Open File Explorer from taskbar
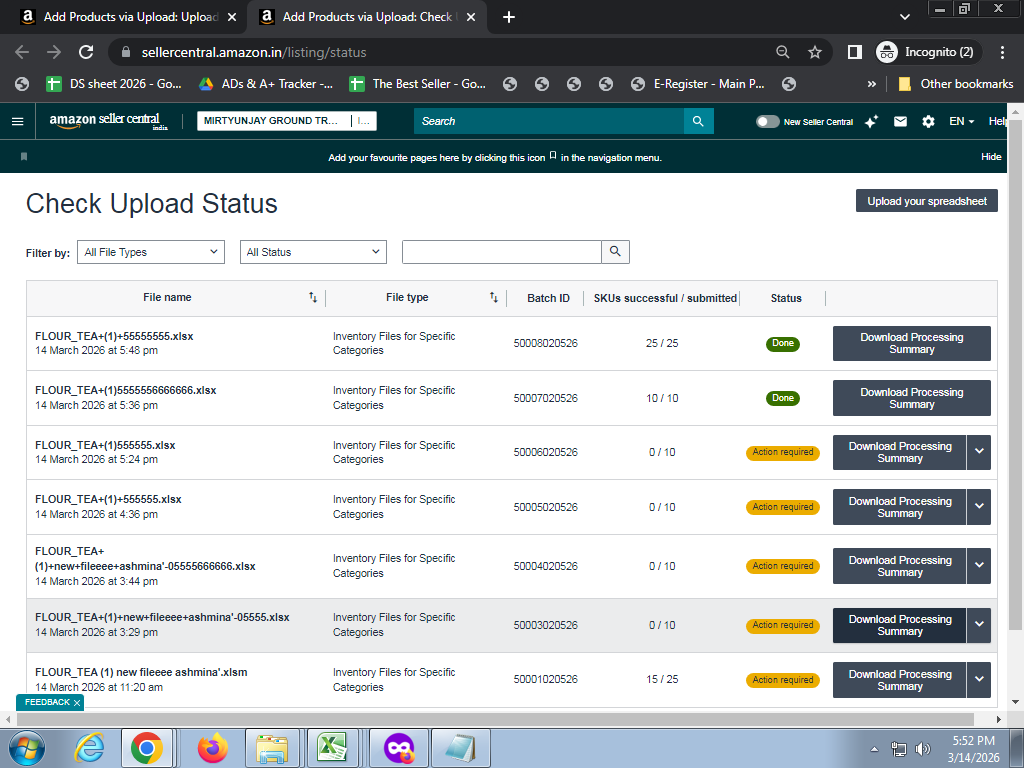The height and width of the screenshot is (768, 1024). click(272, 748)
